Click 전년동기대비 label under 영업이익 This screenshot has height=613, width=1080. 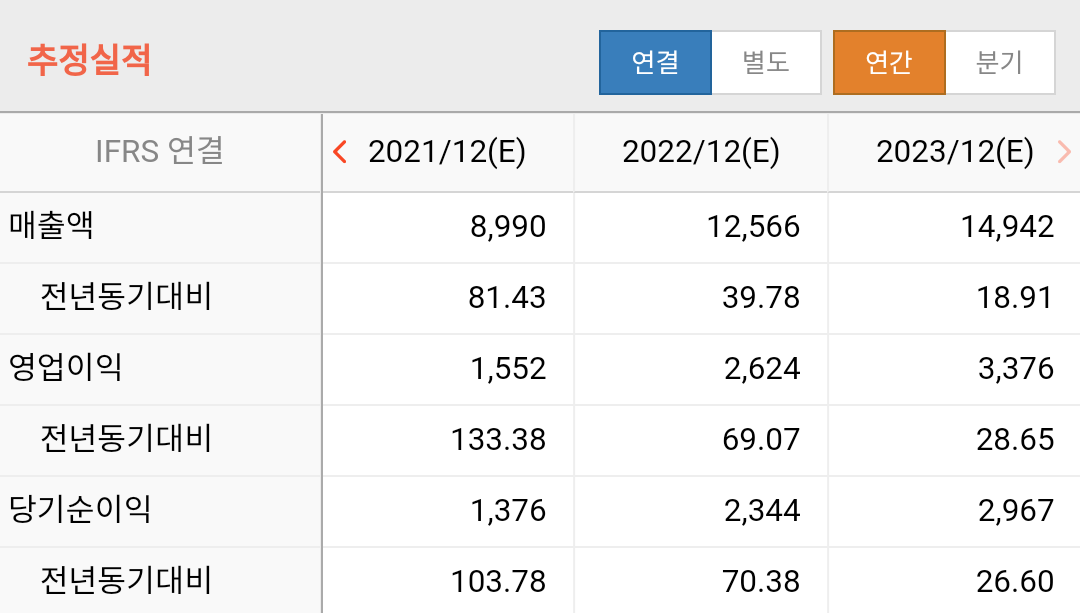point(126,438)
